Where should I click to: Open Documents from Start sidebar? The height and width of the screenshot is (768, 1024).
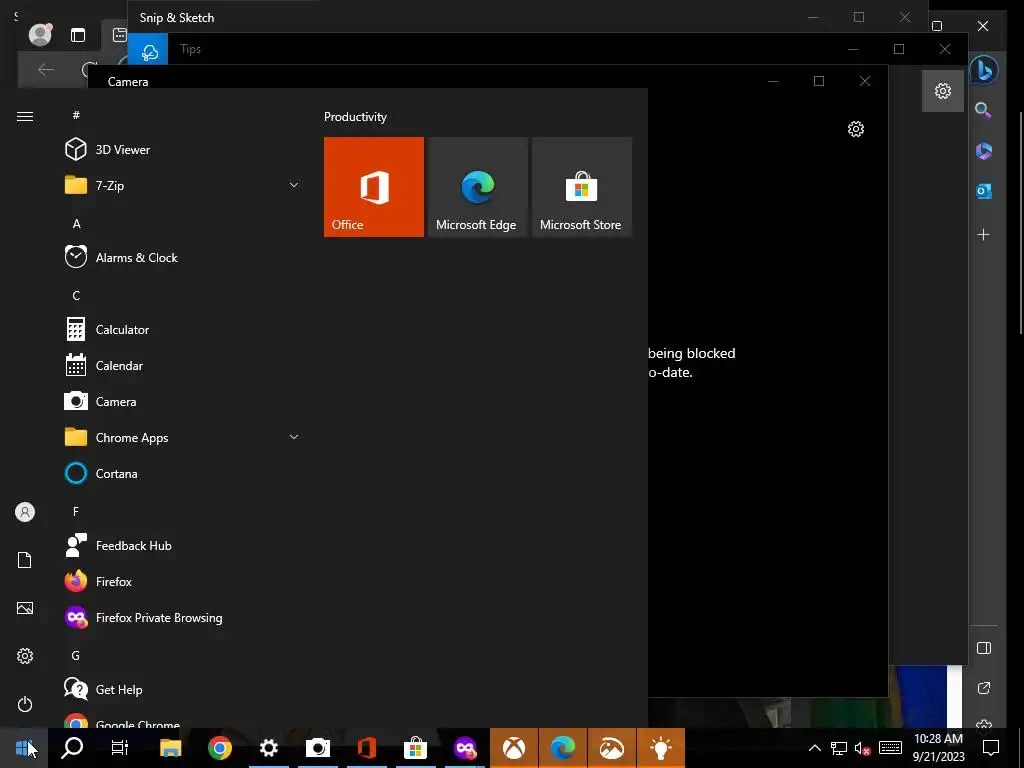point(25,560)
